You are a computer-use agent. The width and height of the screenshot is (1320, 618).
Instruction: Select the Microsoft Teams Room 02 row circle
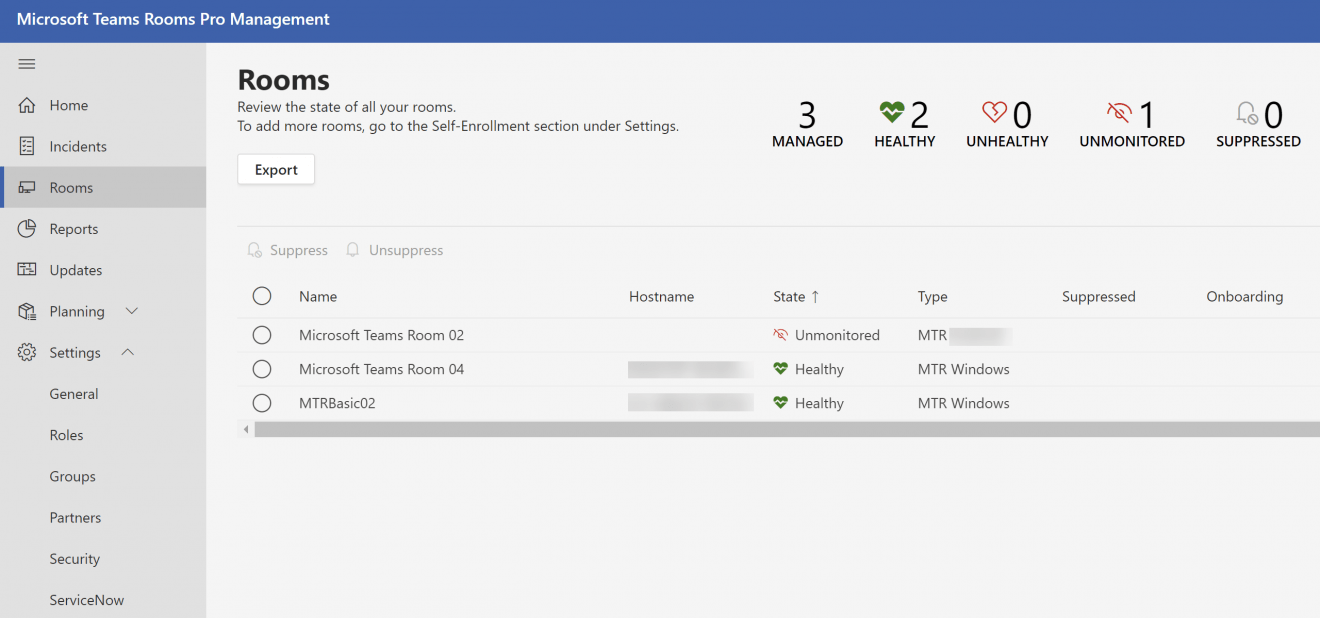point(262,335)
